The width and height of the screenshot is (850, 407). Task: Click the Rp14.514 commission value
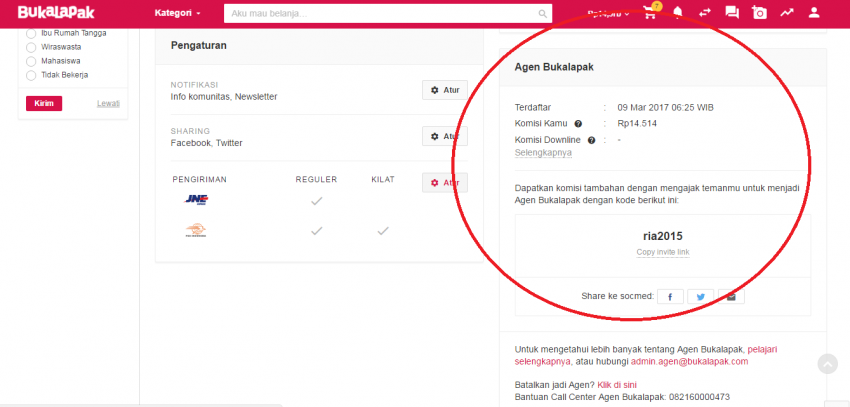[637, 124]
